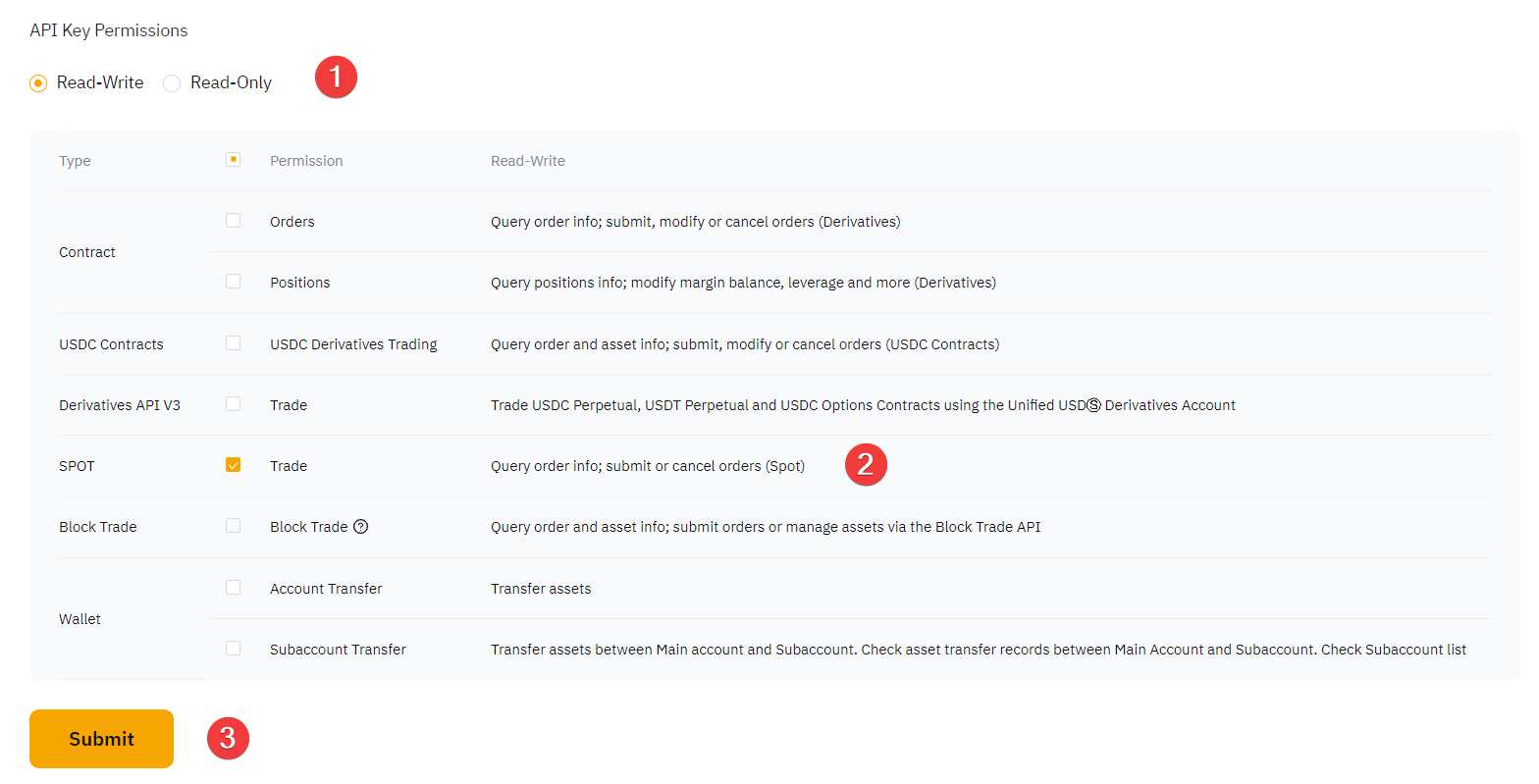This screenshot has height=784, width=1539.
Task: Toggle the select-all Permission header checkbox
Action: (x=233, y=159)
